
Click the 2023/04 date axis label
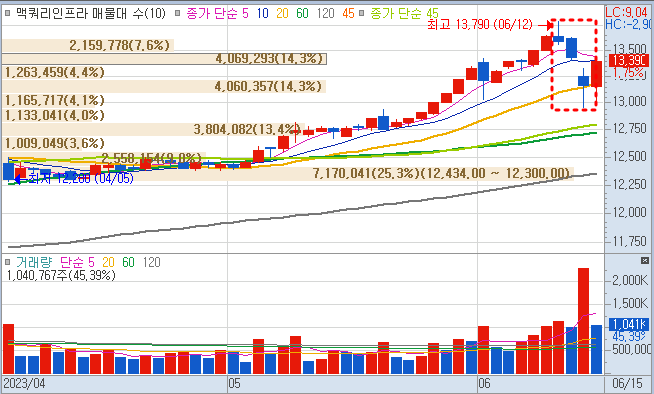24,383
